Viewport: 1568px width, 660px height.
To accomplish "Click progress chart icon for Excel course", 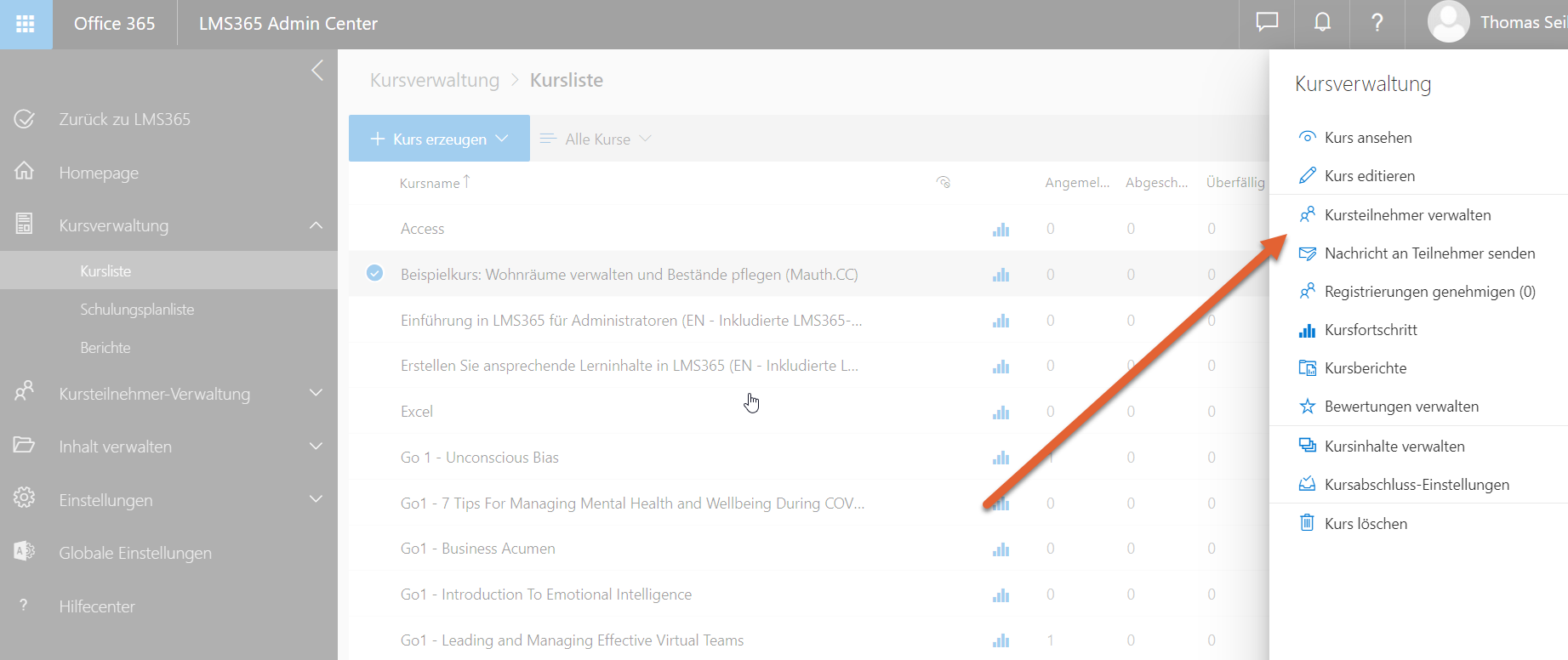I will point(1001,412).
